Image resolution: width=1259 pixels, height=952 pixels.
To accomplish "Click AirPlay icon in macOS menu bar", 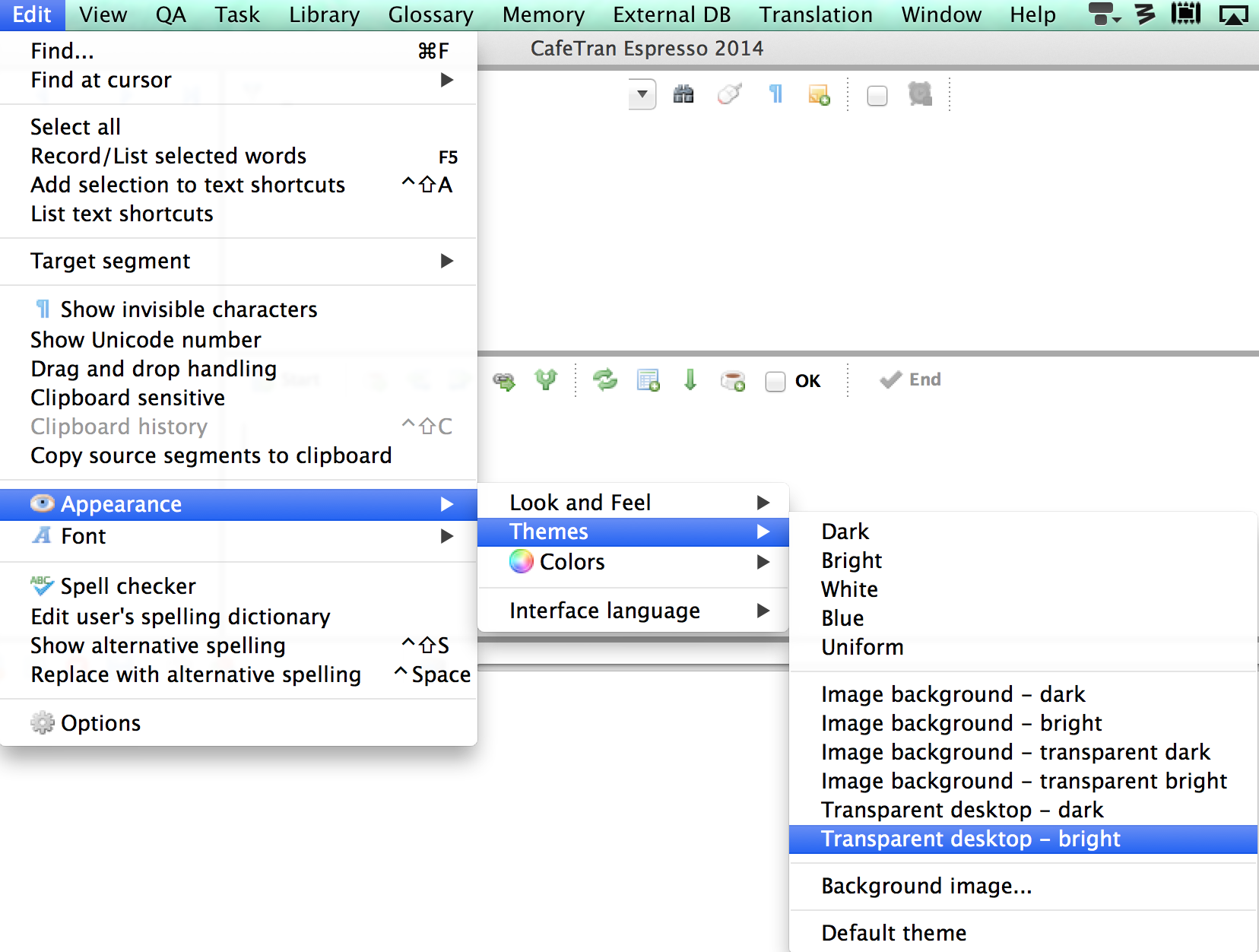I will click(1233, 14).
